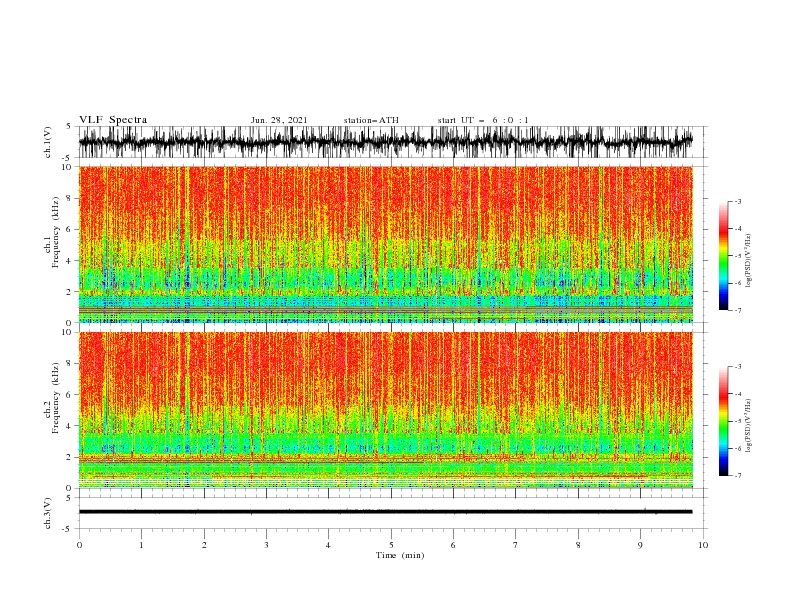Pick the ch.1 PSD color scale bar
This screenshot has width=792, height=612.
tap(723, 256)
